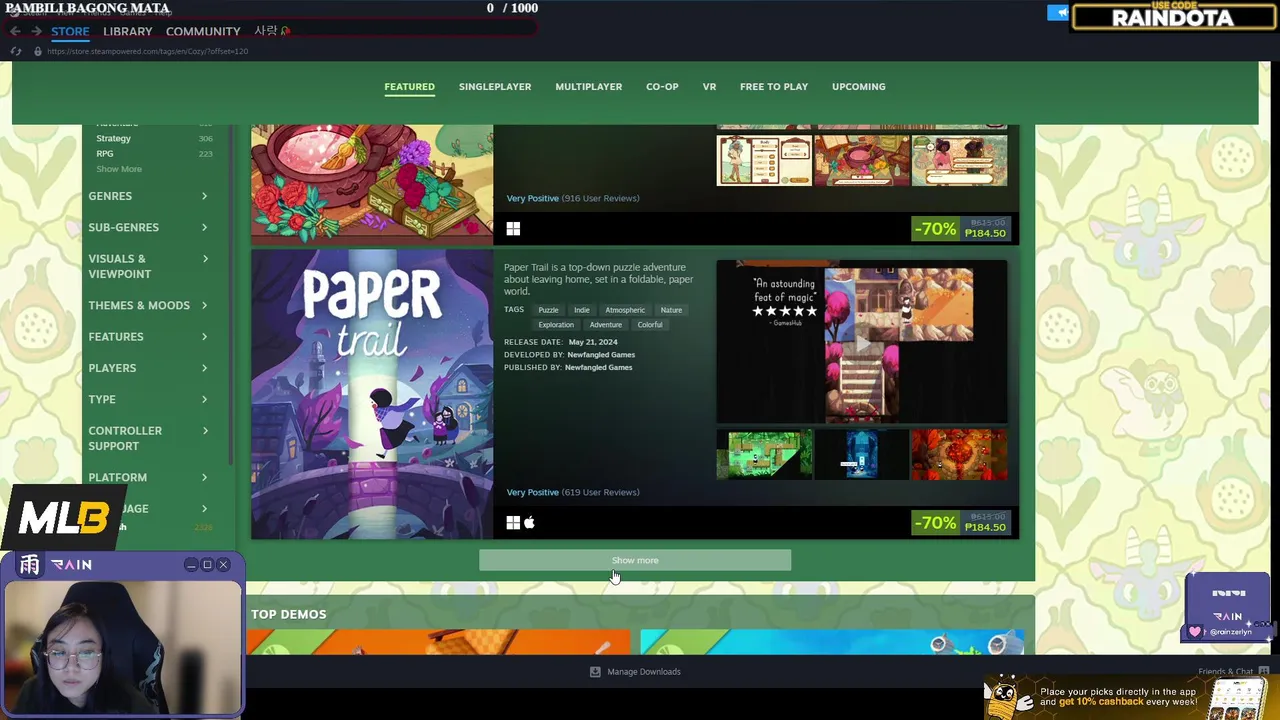The image size is (1280, 720).
Task: Switch to the UPCOMING tab
Action: pyautogui.click(x=859, y=87)
